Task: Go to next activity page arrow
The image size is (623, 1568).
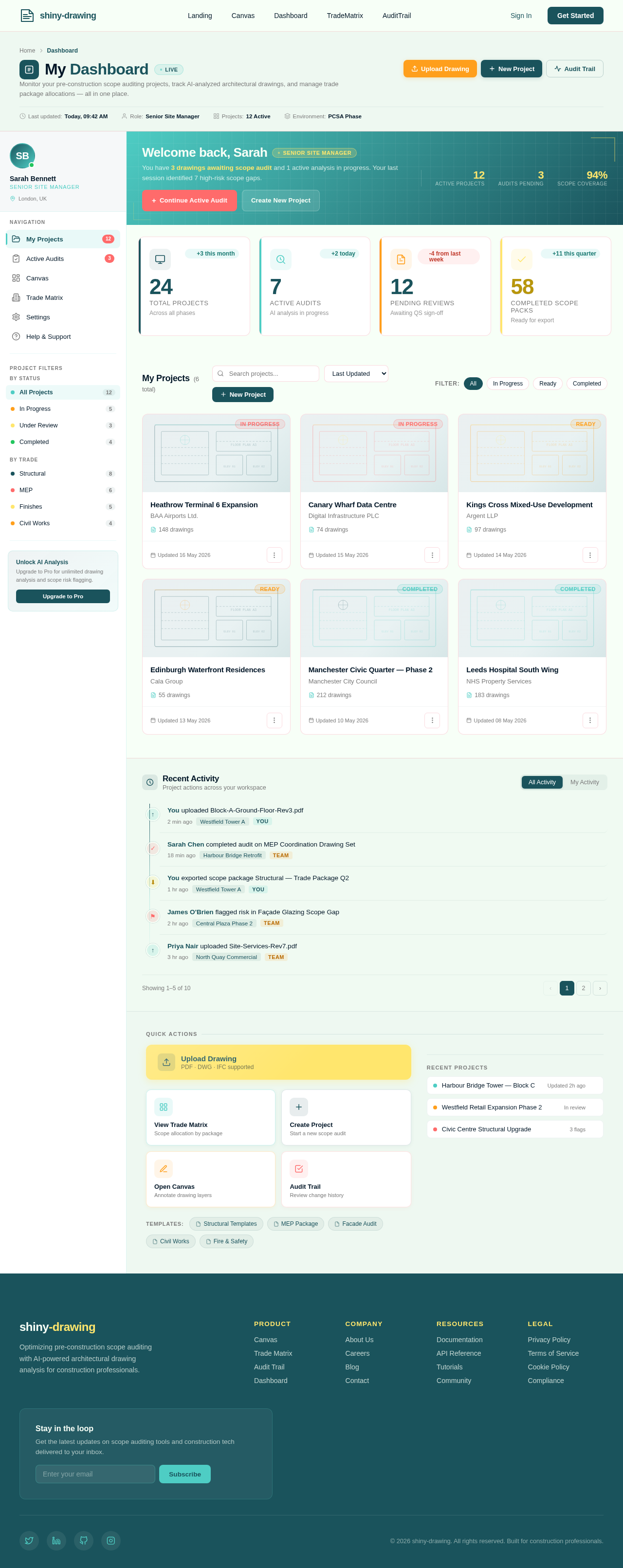Action: [600, 989]
